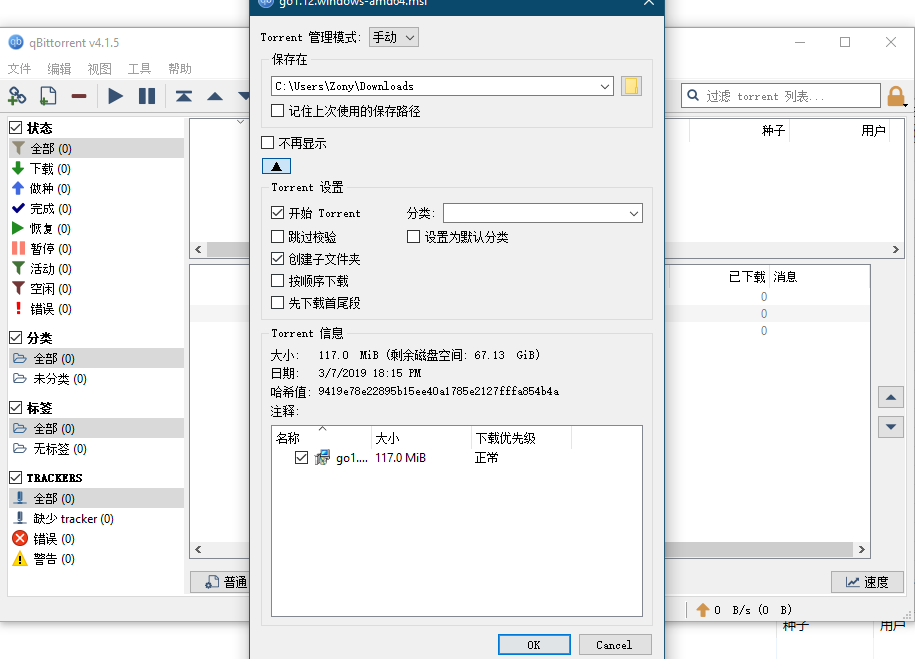Toggle the TRACKERS section checkbox
This screenshot has height=659, width=915.
(x=16, y=477)
